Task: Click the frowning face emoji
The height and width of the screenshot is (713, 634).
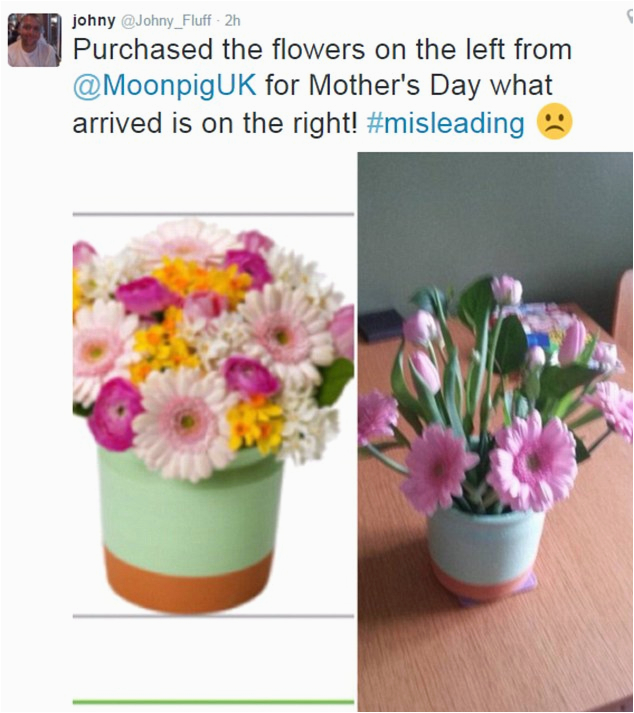Action: tap(554, 121)
